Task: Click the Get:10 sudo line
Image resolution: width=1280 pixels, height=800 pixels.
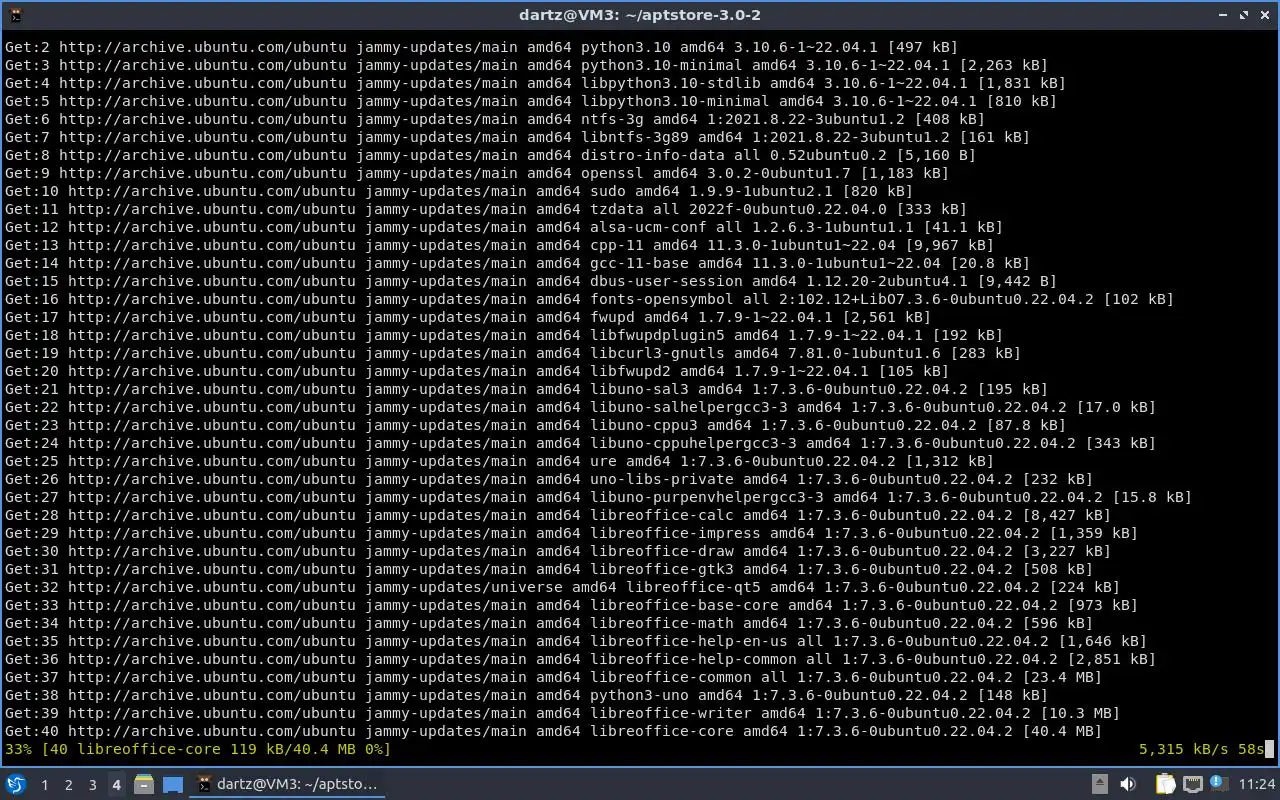Action: pyautogui.click(x=459, y=191)
